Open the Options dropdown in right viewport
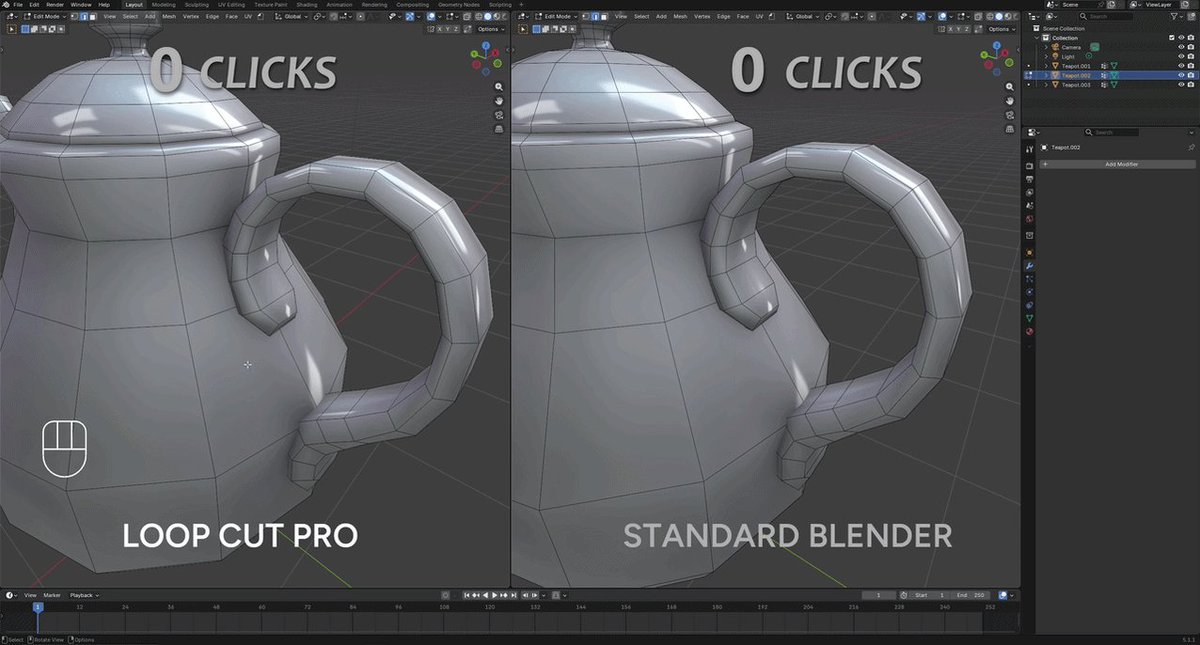1200x645 pixels. click(x=1001, y=29)
